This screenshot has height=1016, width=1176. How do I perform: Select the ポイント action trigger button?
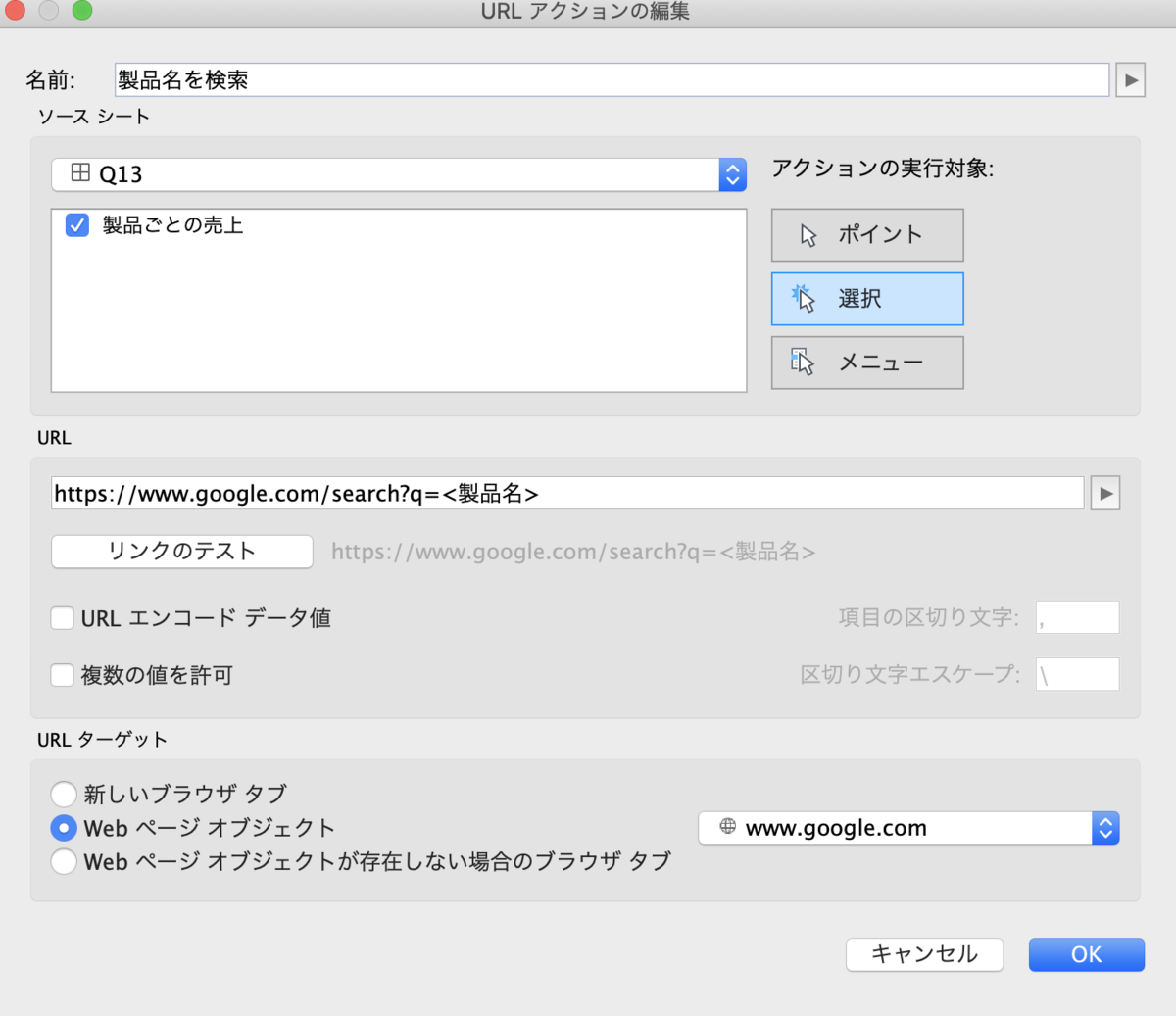[x=867, y=235]
